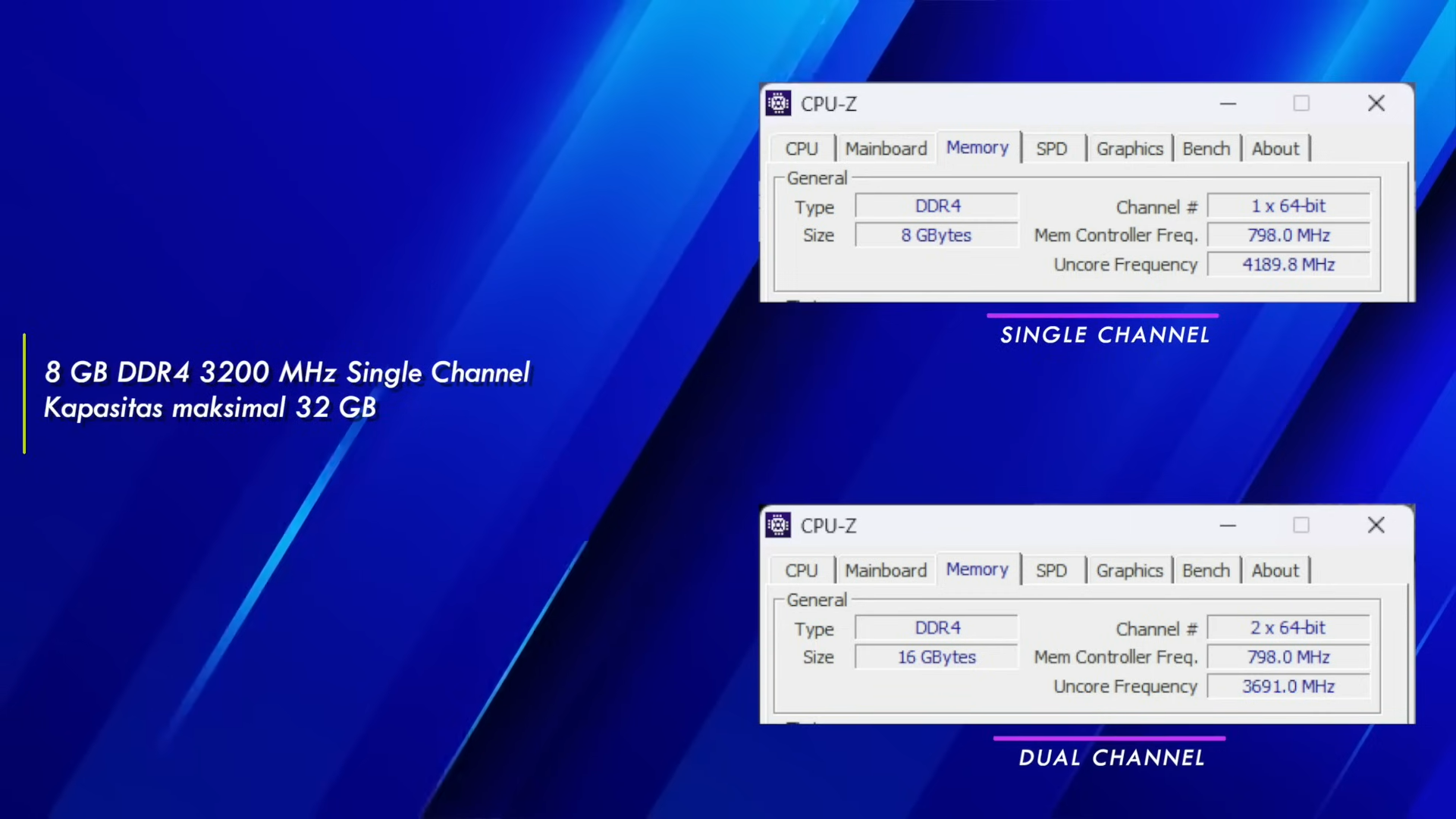Click the '8 GB DDR4 3200 MHz Single Channel' text

(x=287, y=372)
